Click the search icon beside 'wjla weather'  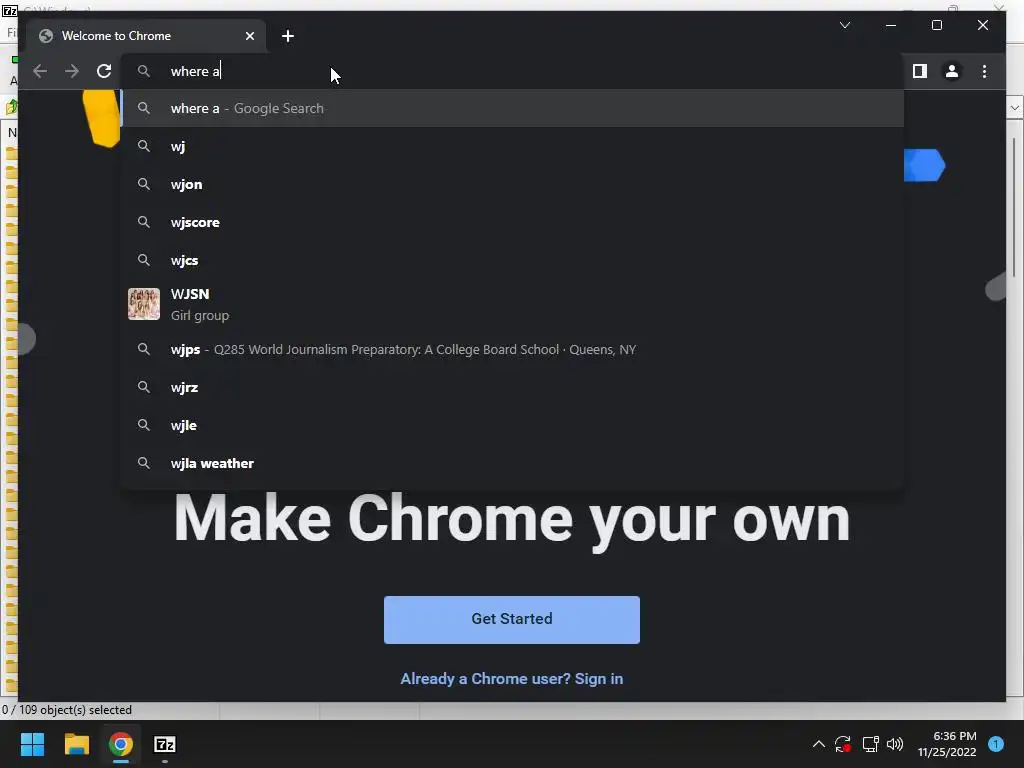pos(144,463)
